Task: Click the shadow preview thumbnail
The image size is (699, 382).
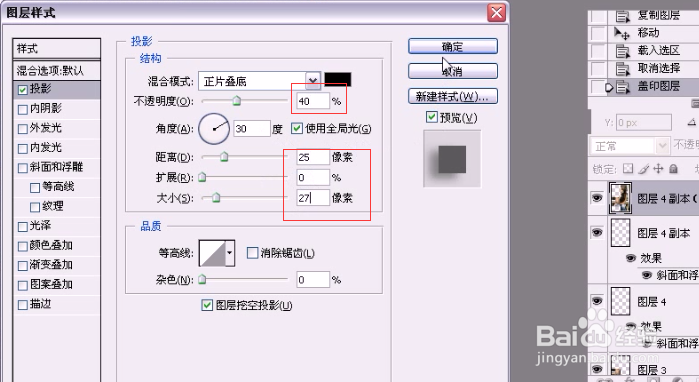Action: coord(452,159)
